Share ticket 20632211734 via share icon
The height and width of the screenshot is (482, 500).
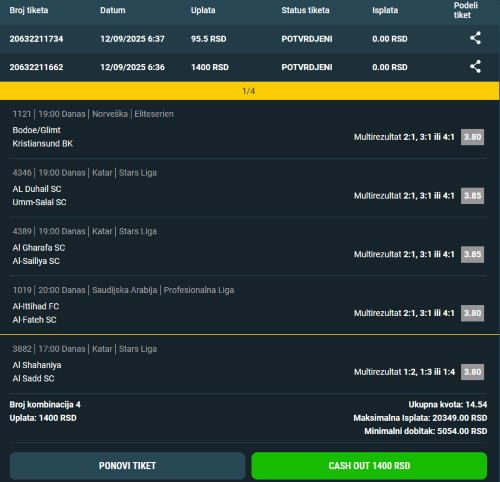tap(475, 38)
